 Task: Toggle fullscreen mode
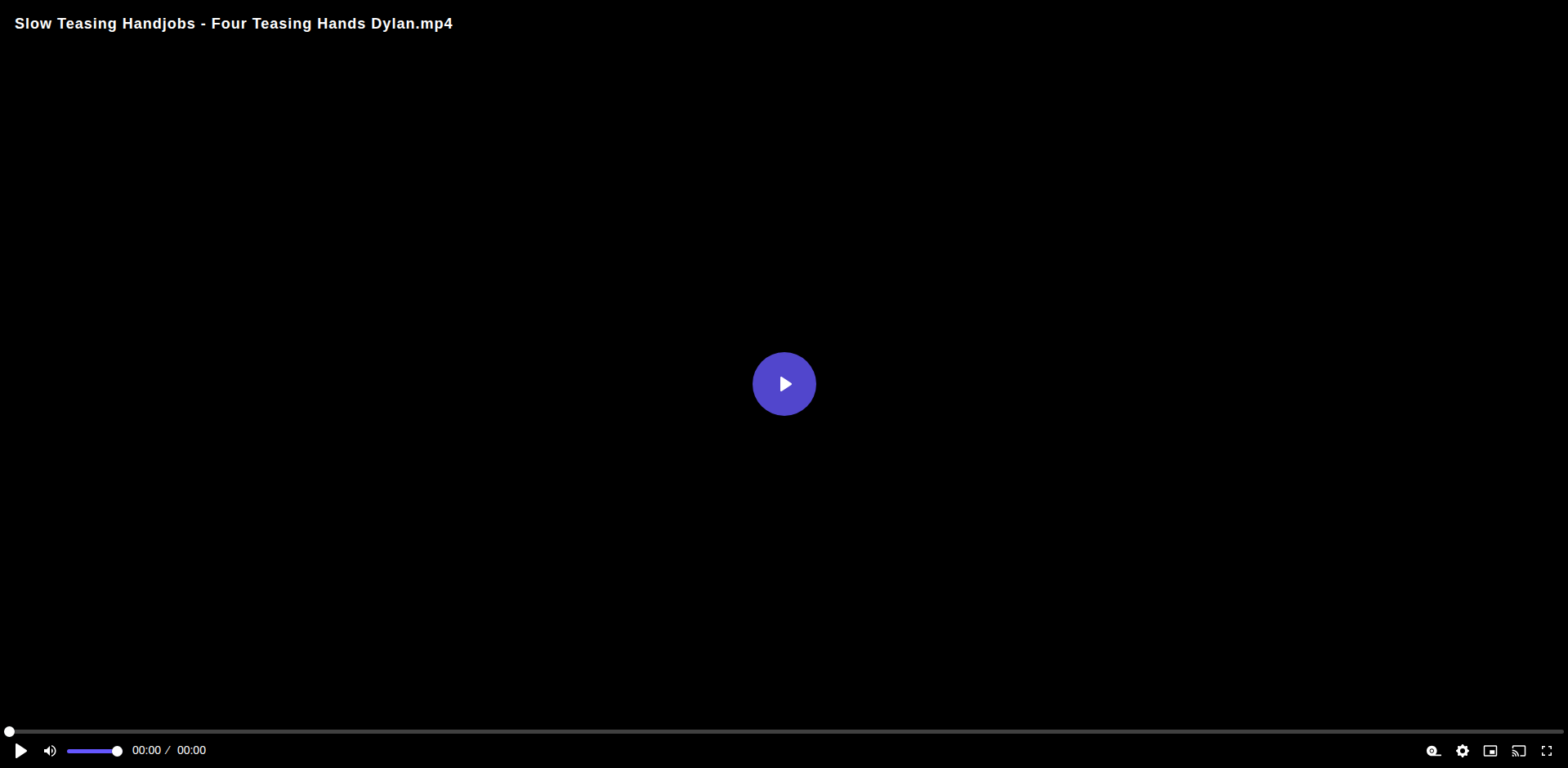pos(1547,751)
